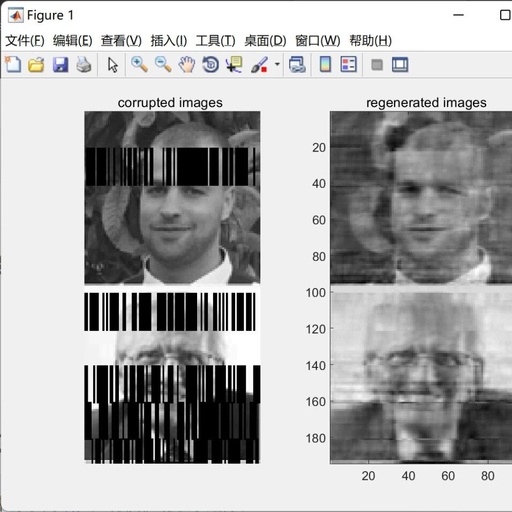Click the 'corrupted images' title text
This screenshot has height=512, width=512.
(x=170, y=103)
